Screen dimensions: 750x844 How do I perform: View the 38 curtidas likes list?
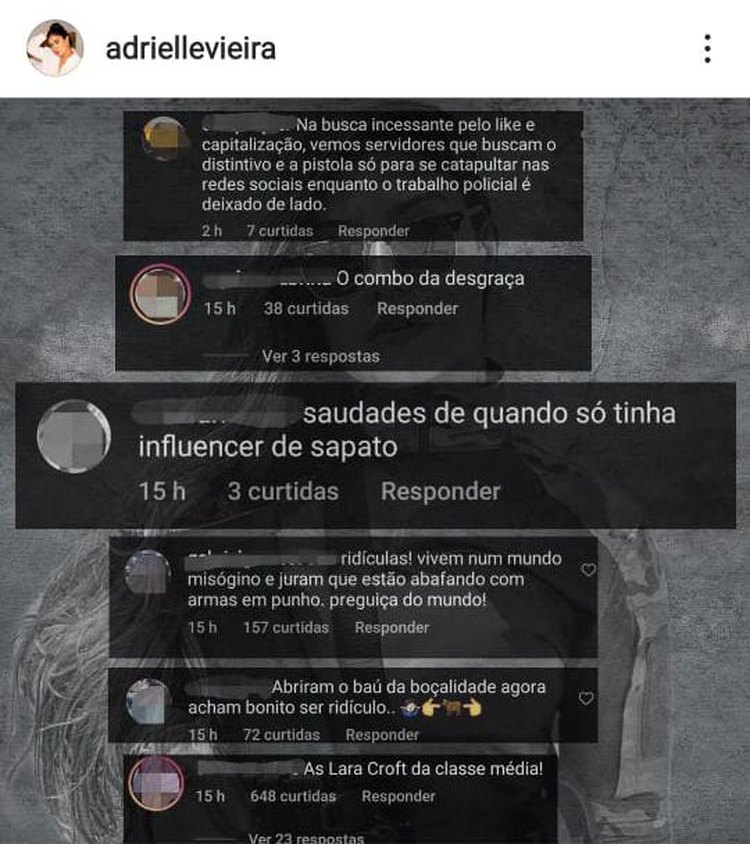[306, 308]
